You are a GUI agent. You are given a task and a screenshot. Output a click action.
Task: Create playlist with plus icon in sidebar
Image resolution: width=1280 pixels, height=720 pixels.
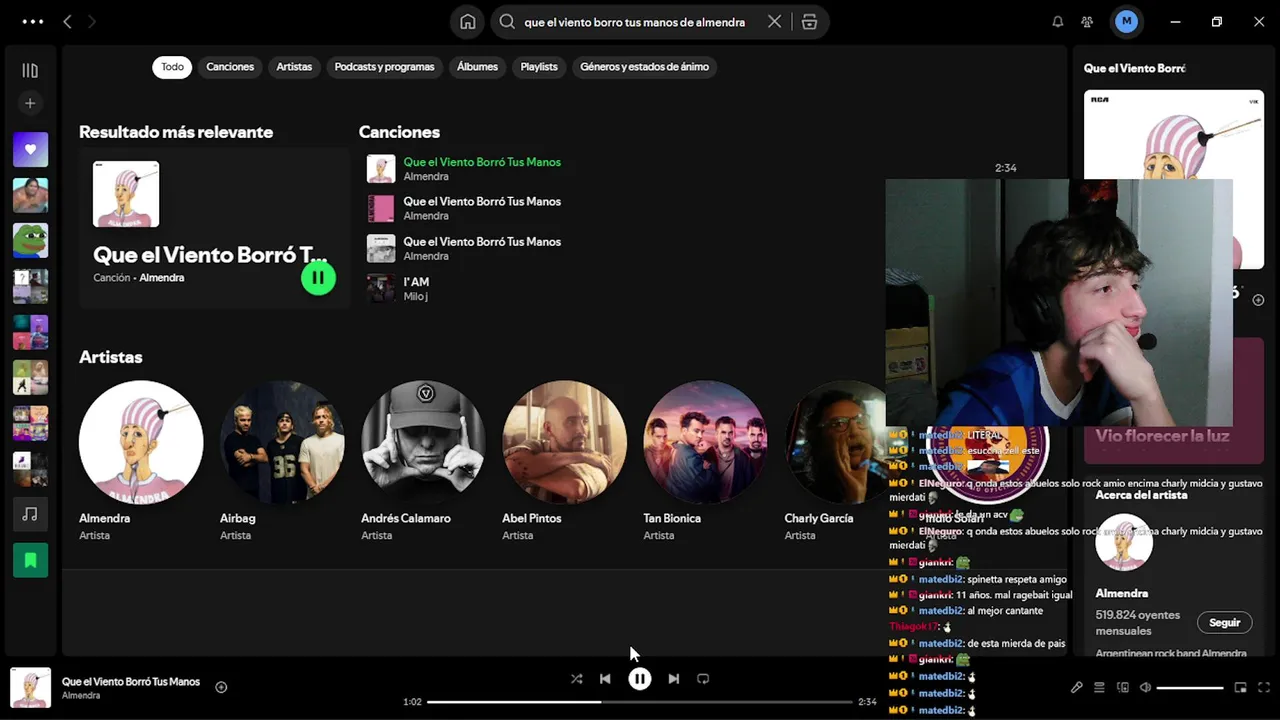pyautogui.click(x=30, y=103)
